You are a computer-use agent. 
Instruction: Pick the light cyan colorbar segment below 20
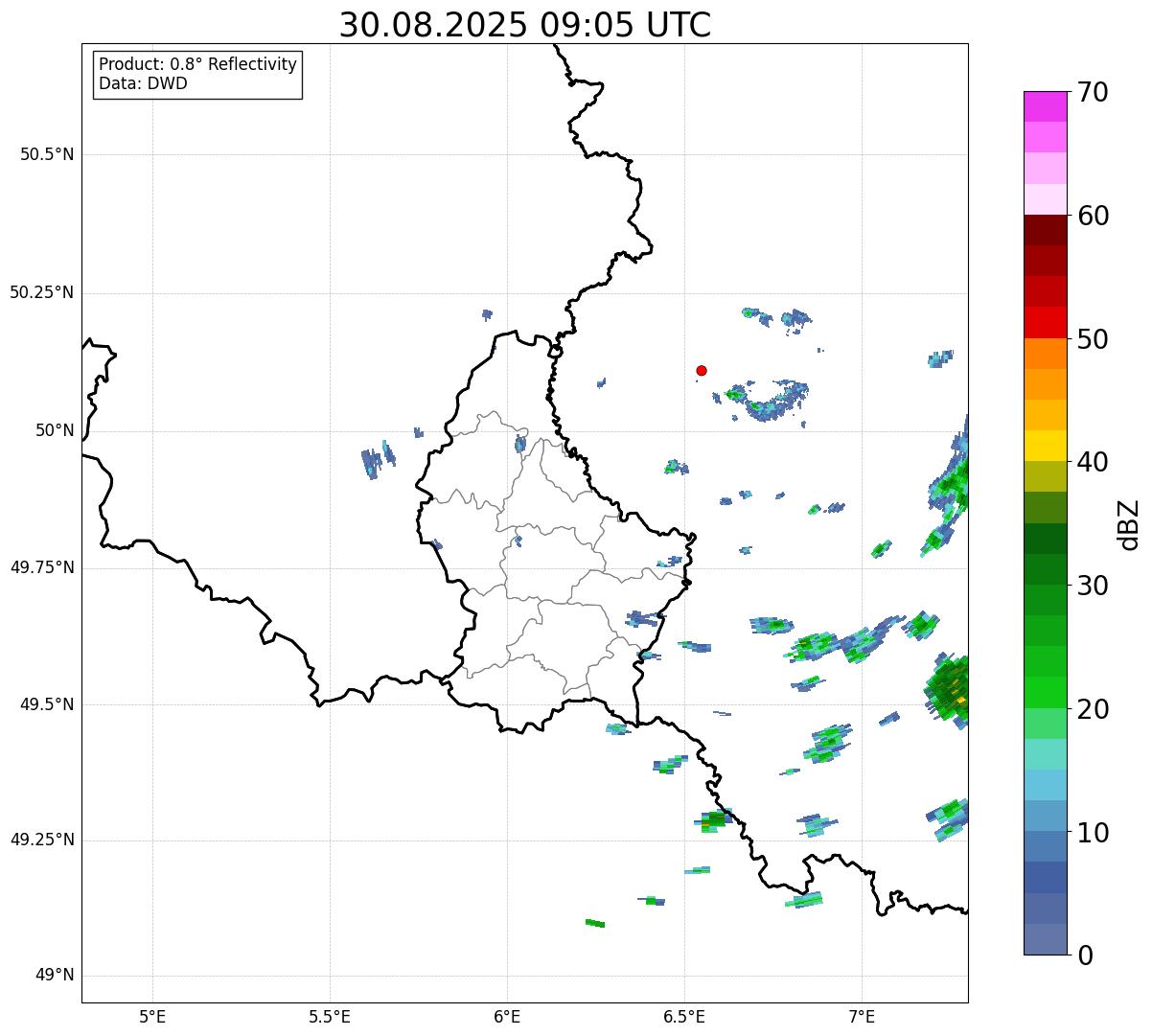click(x=1046, y=754)
